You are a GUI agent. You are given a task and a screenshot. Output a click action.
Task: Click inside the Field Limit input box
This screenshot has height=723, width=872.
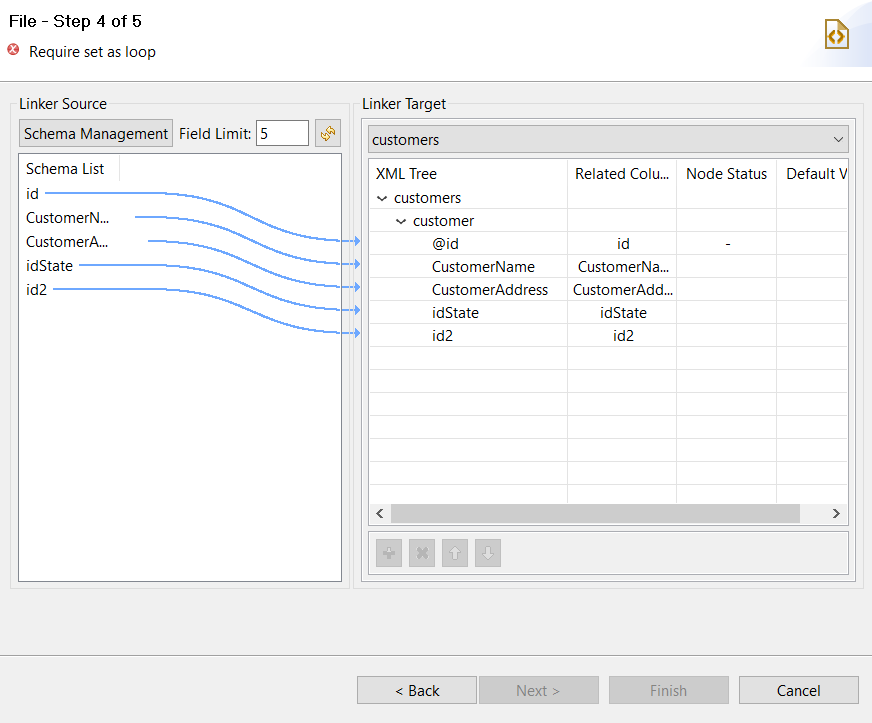[x=280, y=132]
